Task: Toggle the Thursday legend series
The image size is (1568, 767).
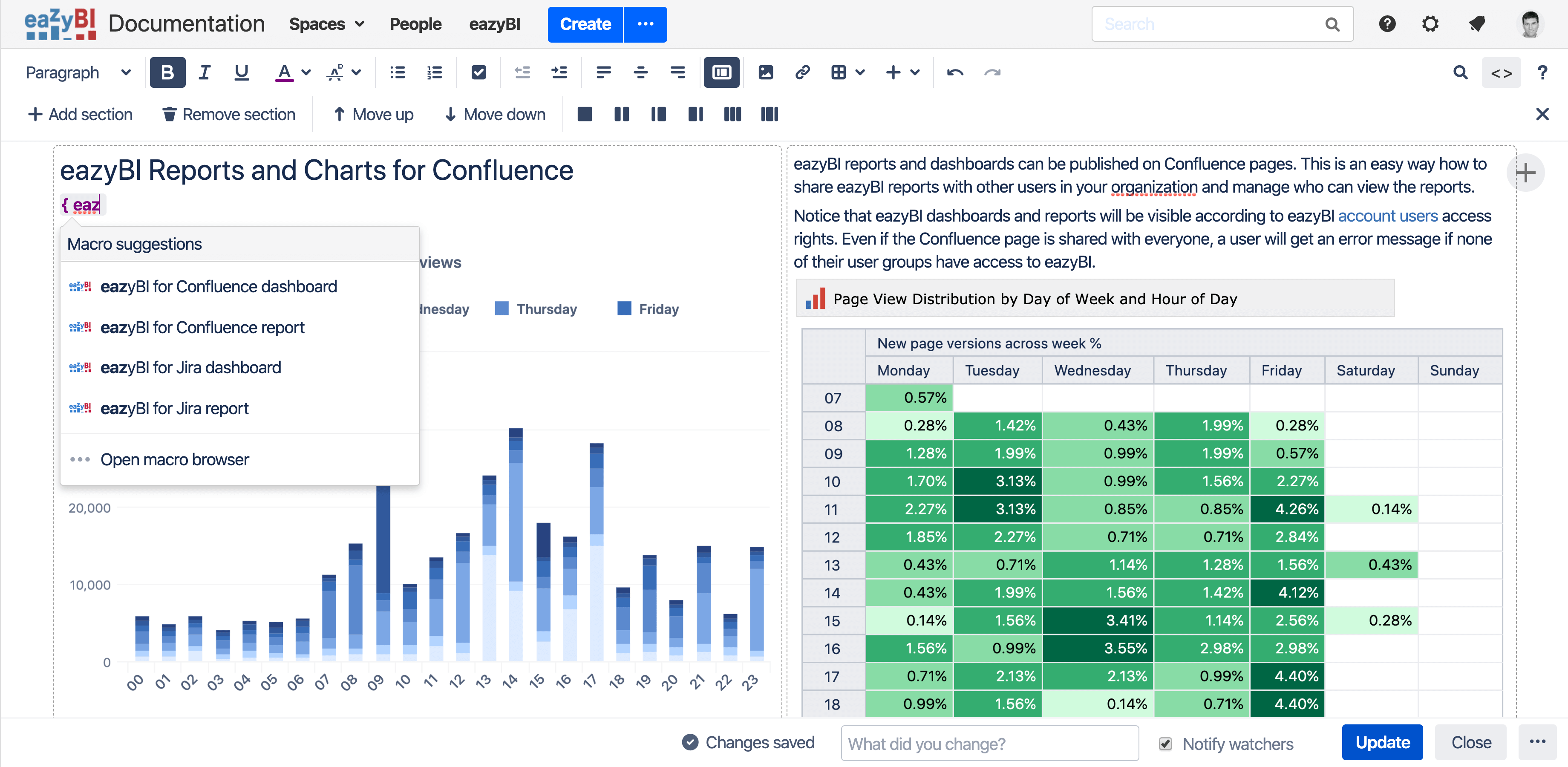Action: coord(536,309)
